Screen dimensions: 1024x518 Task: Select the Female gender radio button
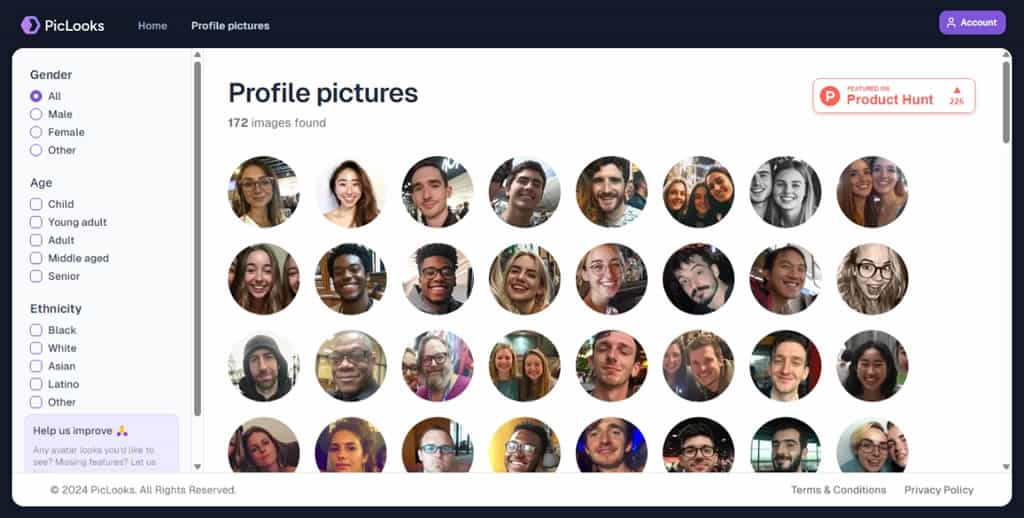pos(36,132)
